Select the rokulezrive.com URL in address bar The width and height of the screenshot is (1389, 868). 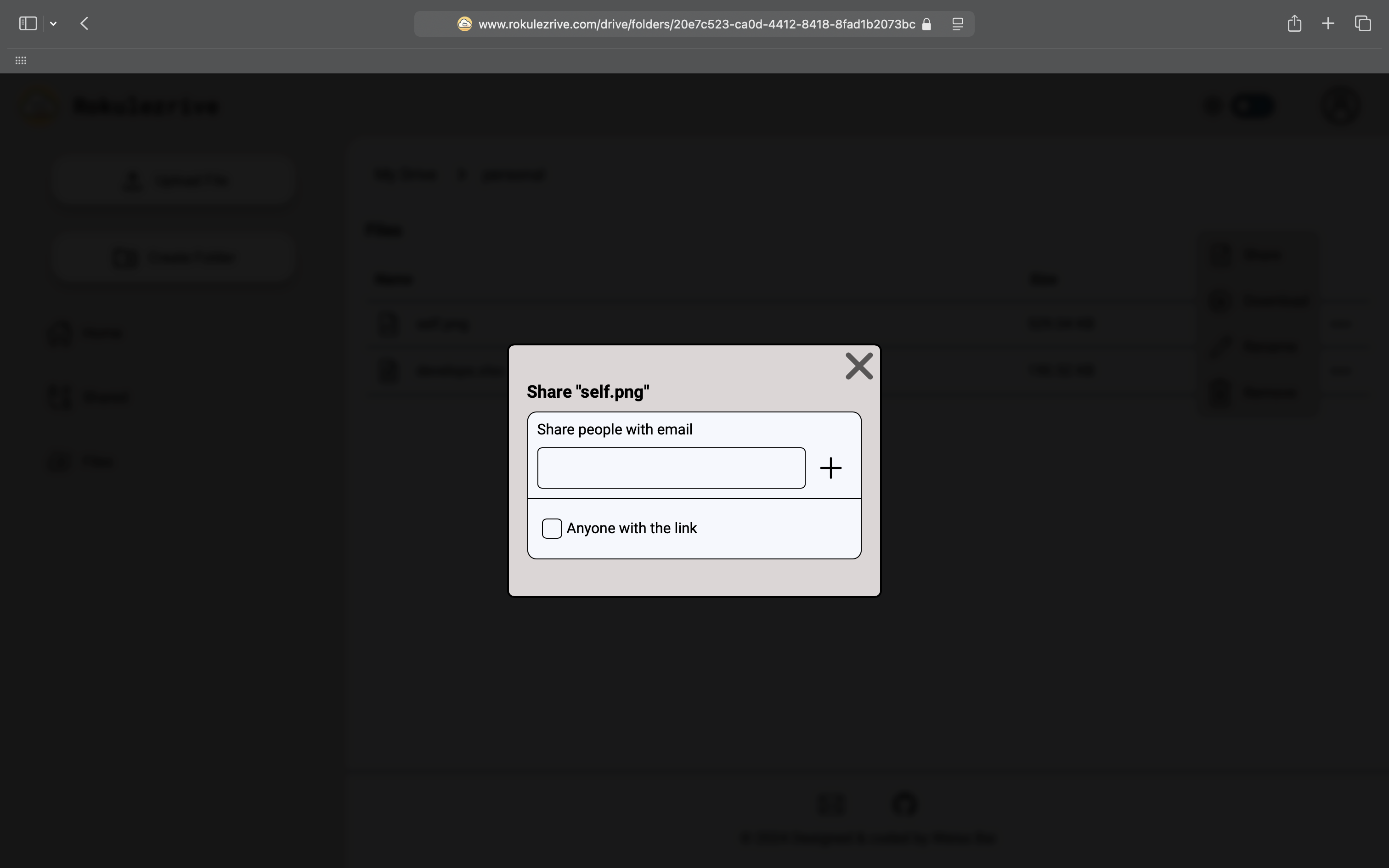[x=696, y=24]
